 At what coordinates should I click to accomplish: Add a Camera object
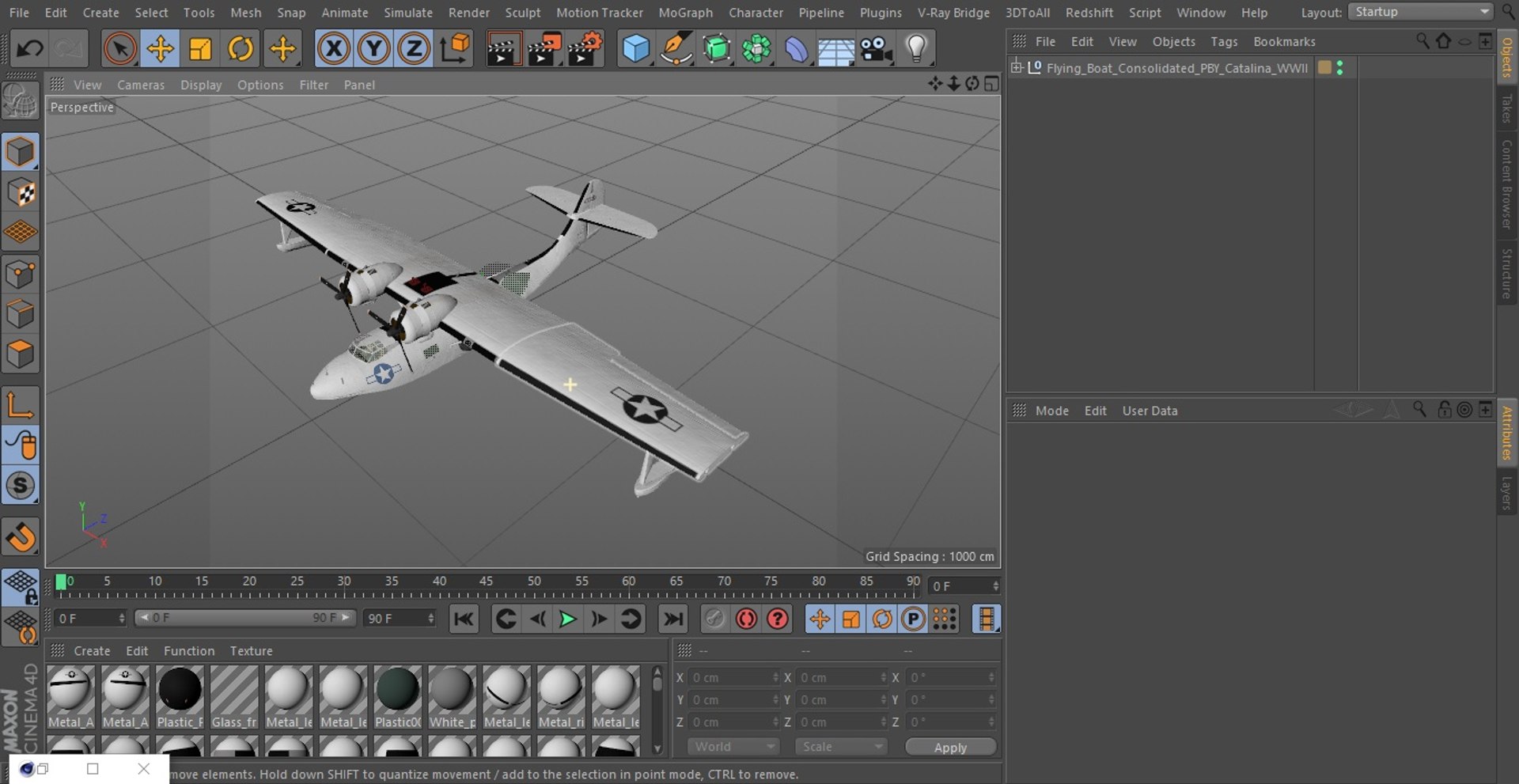point(876,49)
